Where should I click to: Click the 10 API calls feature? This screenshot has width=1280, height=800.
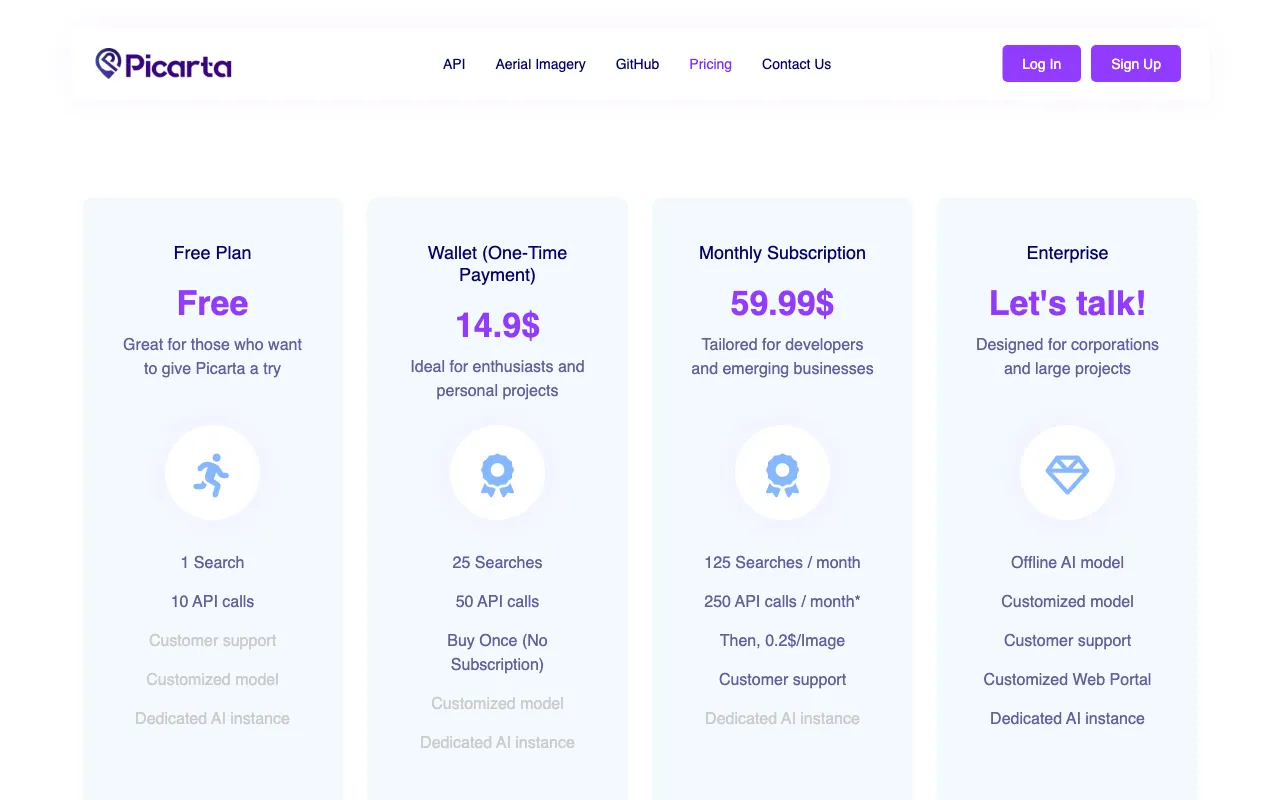point(212,601)
